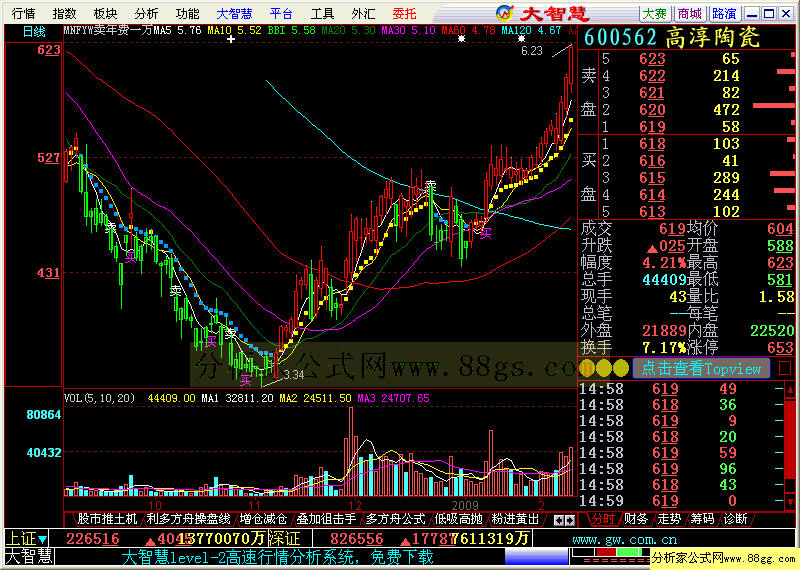The width and height of the screenshot is (800, 570).
Task: Click the trade list scroll up arrow
Action: tap(790, 389)
